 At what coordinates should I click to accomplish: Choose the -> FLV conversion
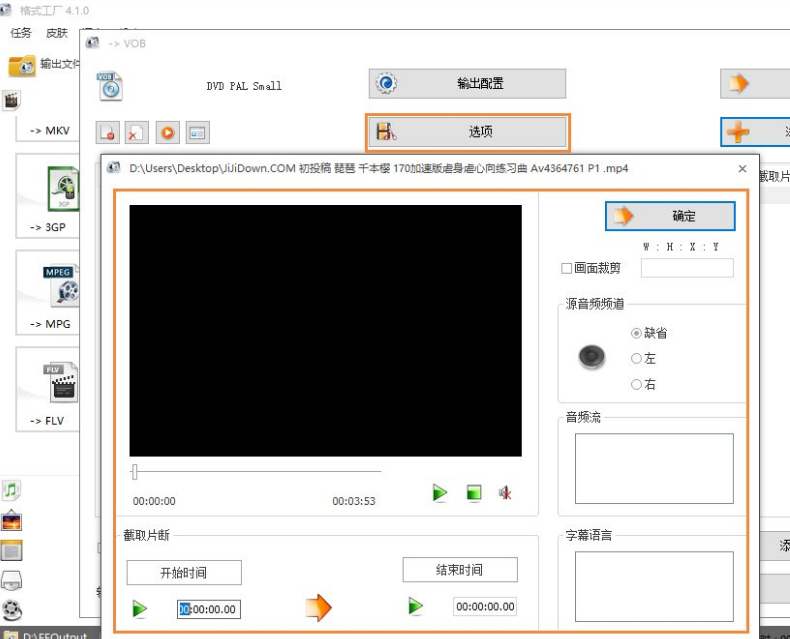pos(49,390)
